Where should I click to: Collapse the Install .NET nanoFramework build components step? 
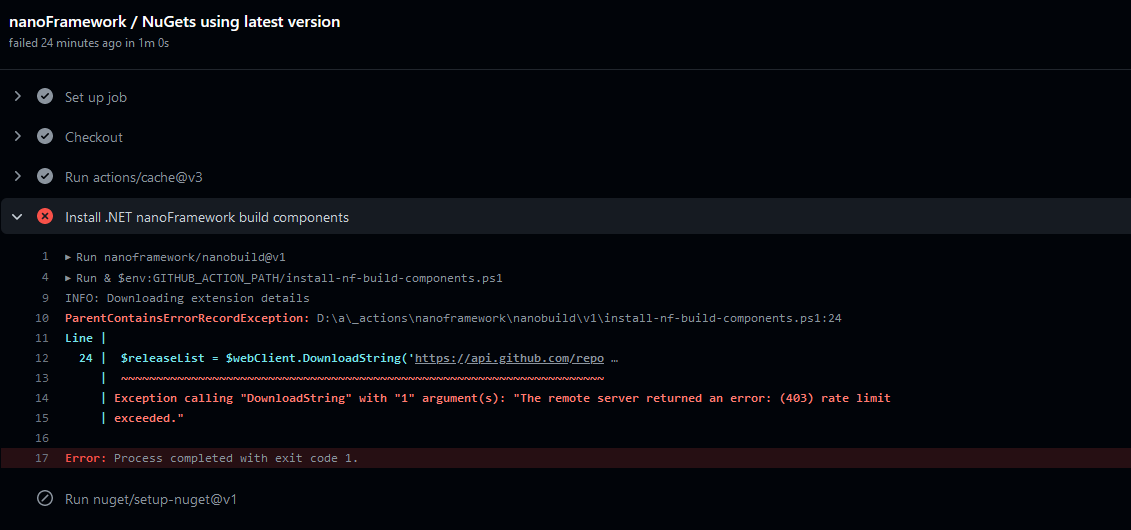pyautogui.click(x=18, y=217)
